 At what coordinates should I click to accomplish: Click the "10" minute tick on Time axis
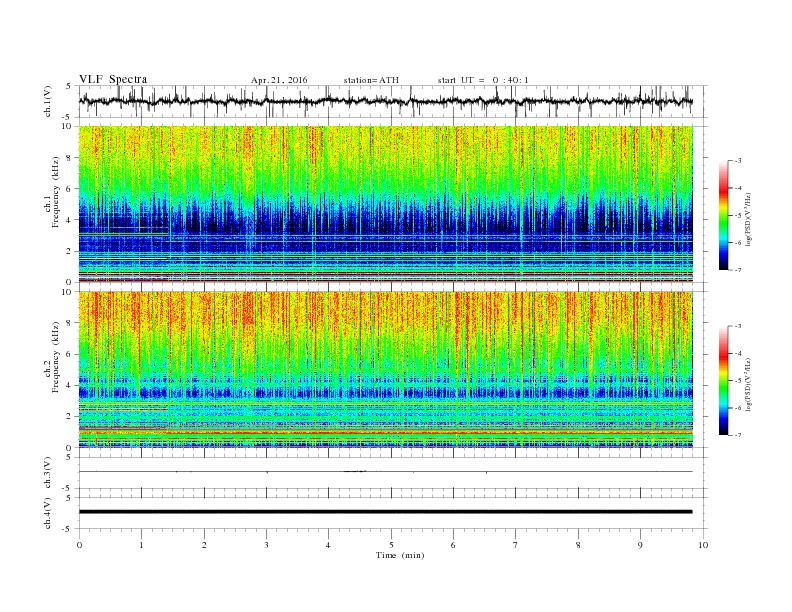pos(703,545)
